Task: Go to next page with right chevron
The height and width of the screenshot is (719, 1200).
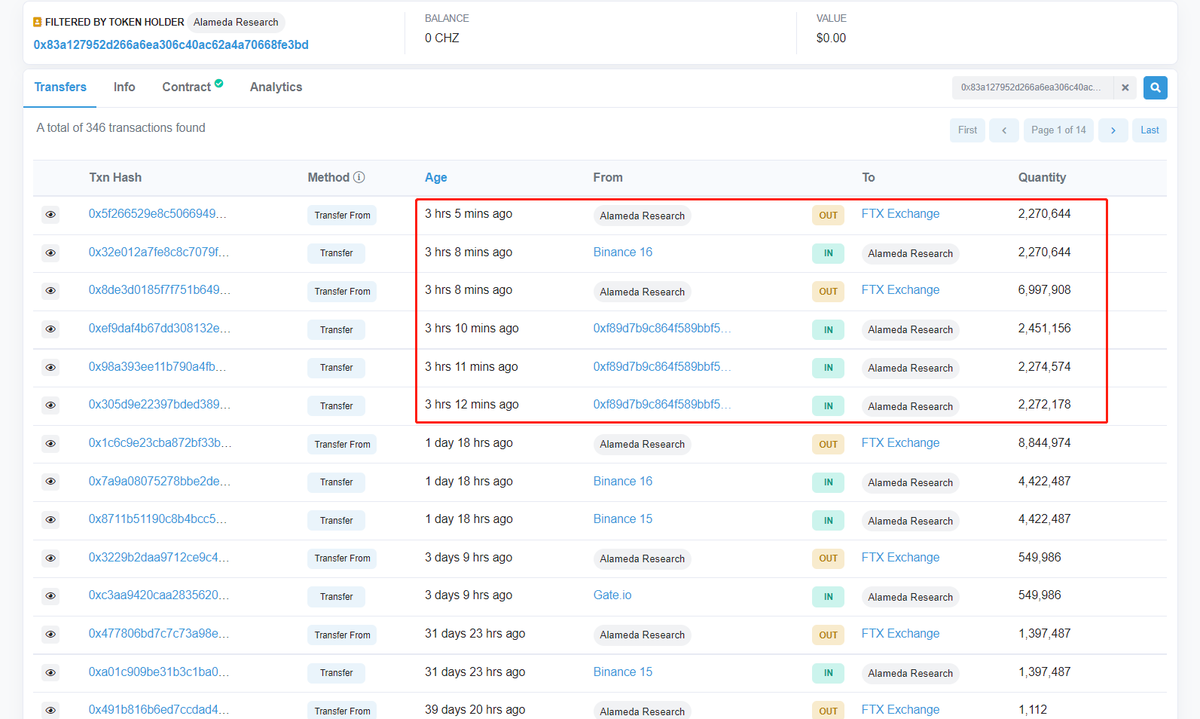Action: pos(1113,130)
